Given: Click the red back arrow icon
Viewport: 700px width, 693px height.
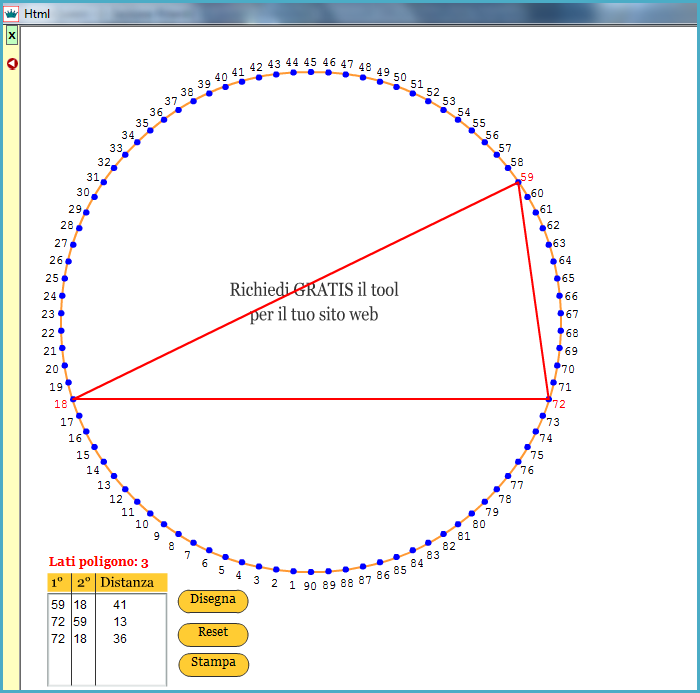Looking at the screenshot, I should pos(12,64).
